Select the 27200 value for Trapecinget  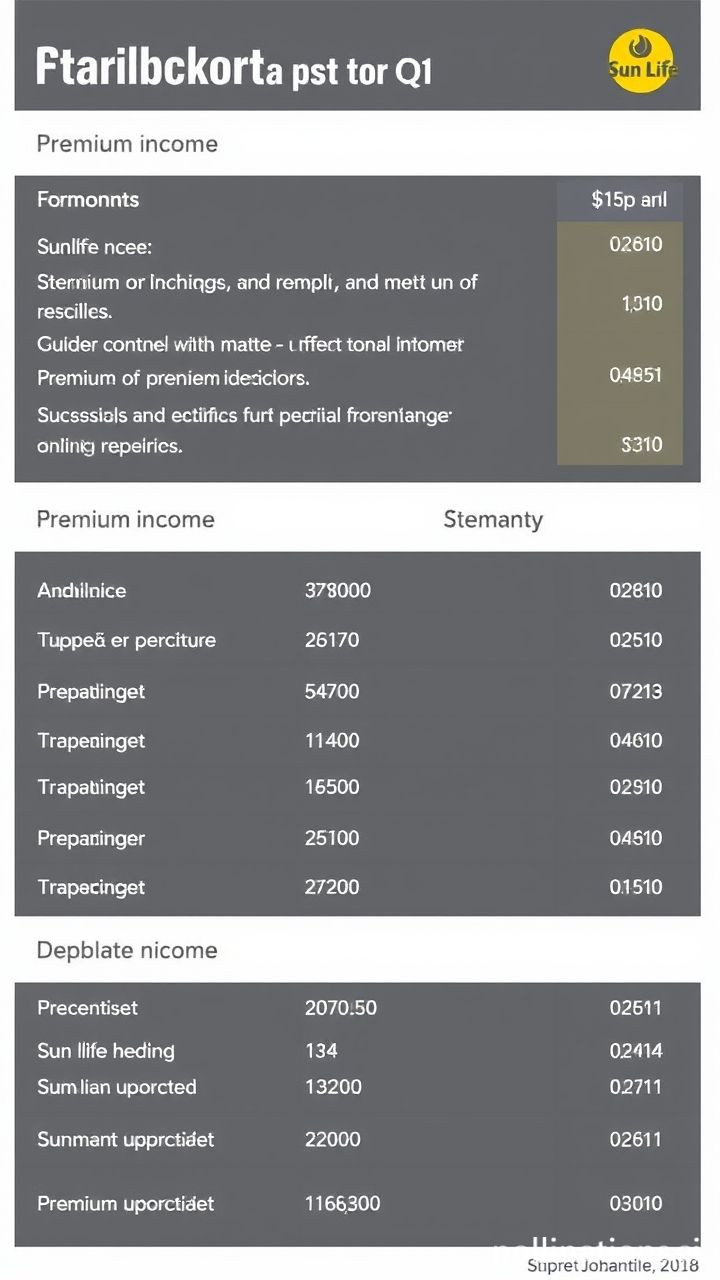click(x=332, y=887)
